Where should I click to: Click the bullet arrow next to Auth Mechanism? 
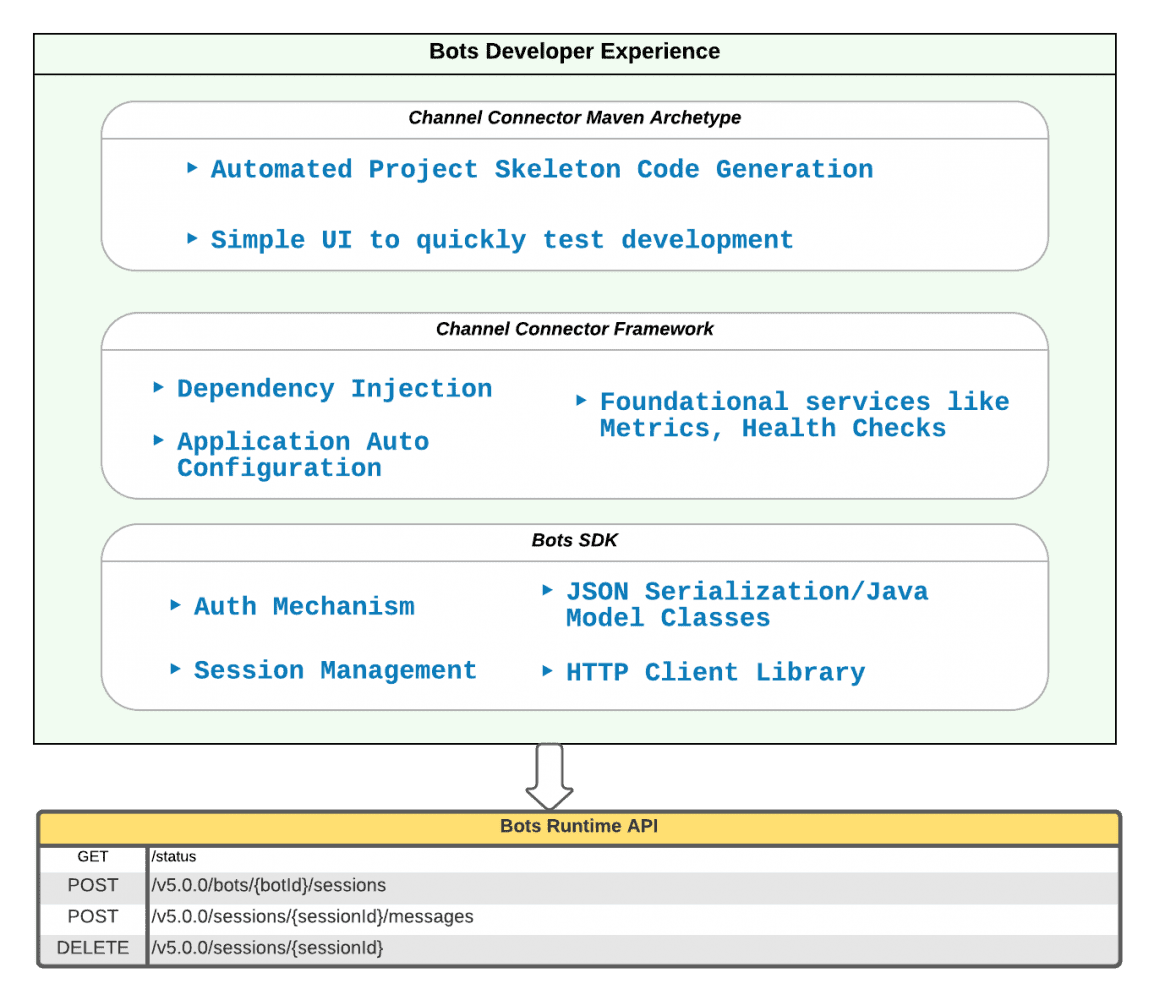(175, 605)
